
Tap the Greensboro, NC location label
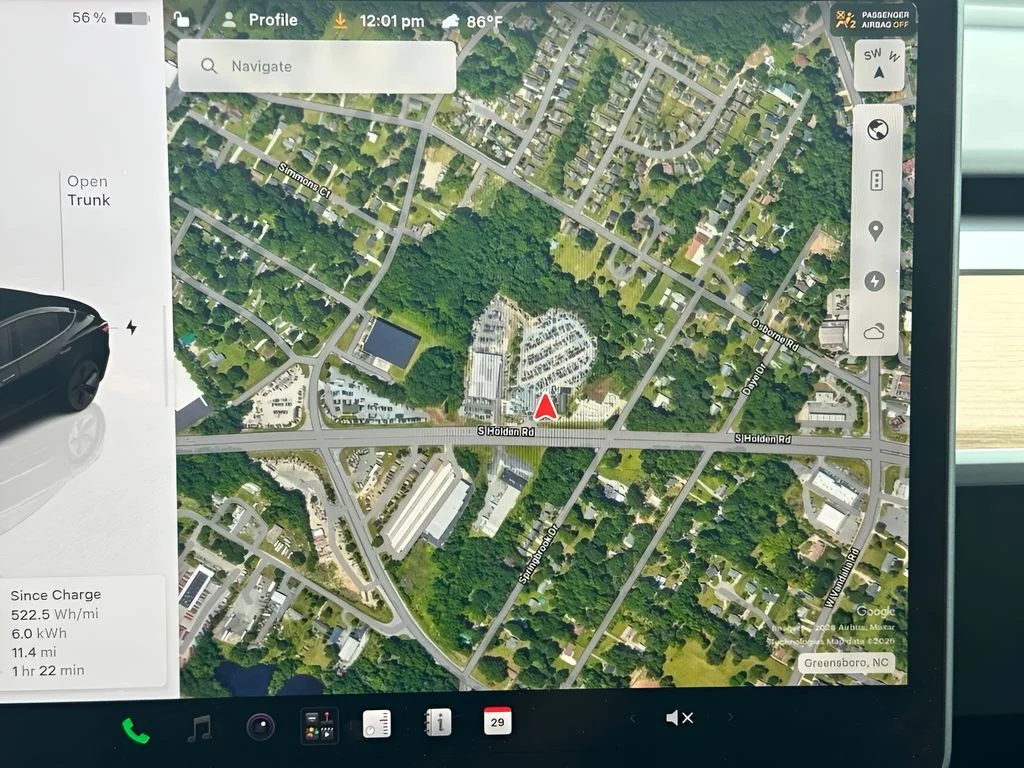point(846,663)
